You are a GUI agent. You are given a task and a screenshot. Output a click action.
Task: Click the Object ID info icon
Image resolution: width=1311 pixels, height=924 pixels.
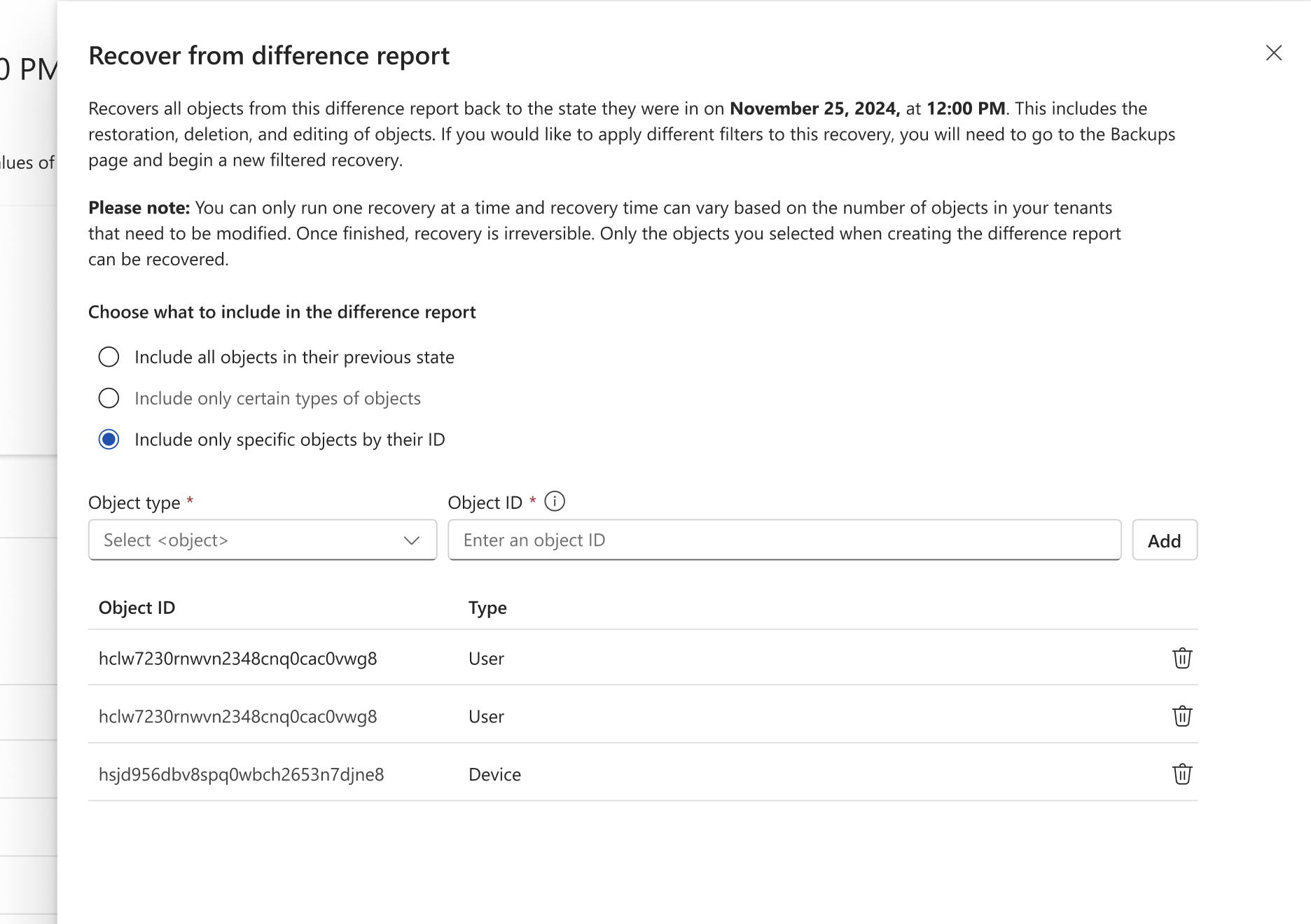(x=555, y=502)
